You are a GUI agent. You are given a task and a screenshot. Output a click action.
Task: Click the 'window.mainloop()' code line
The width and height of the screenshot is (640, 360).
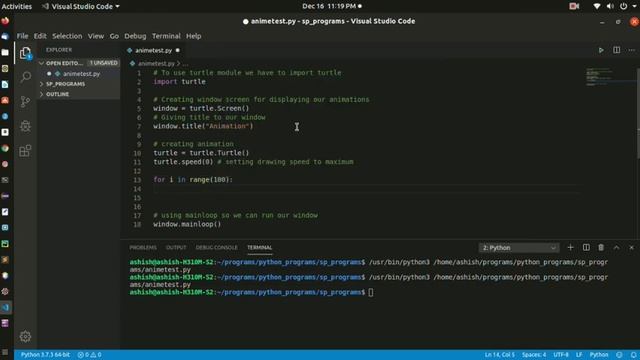[x=187, y=224]
